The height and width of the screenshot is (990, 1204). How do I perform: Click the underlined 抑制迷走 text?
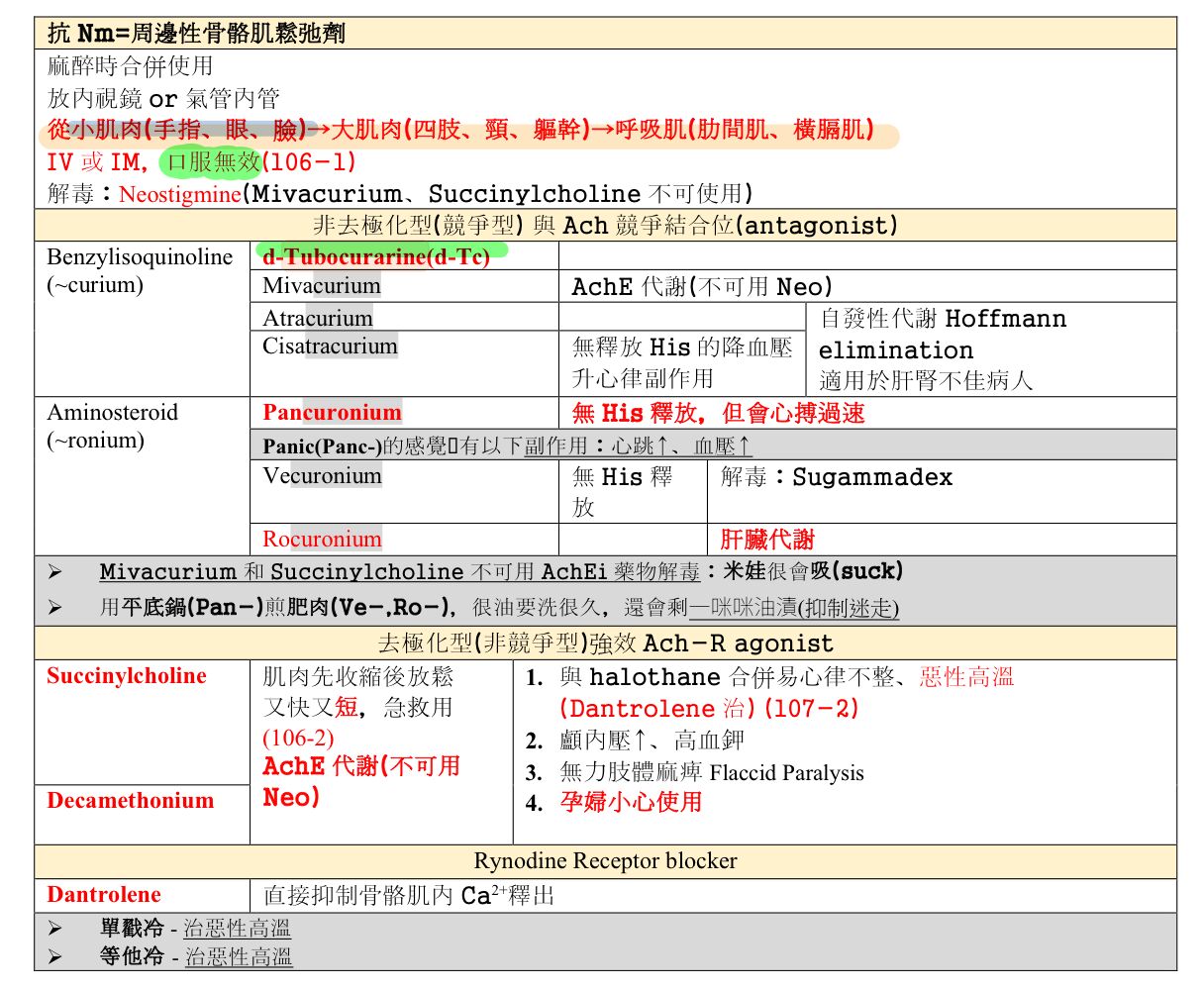(x=849, y=608)
